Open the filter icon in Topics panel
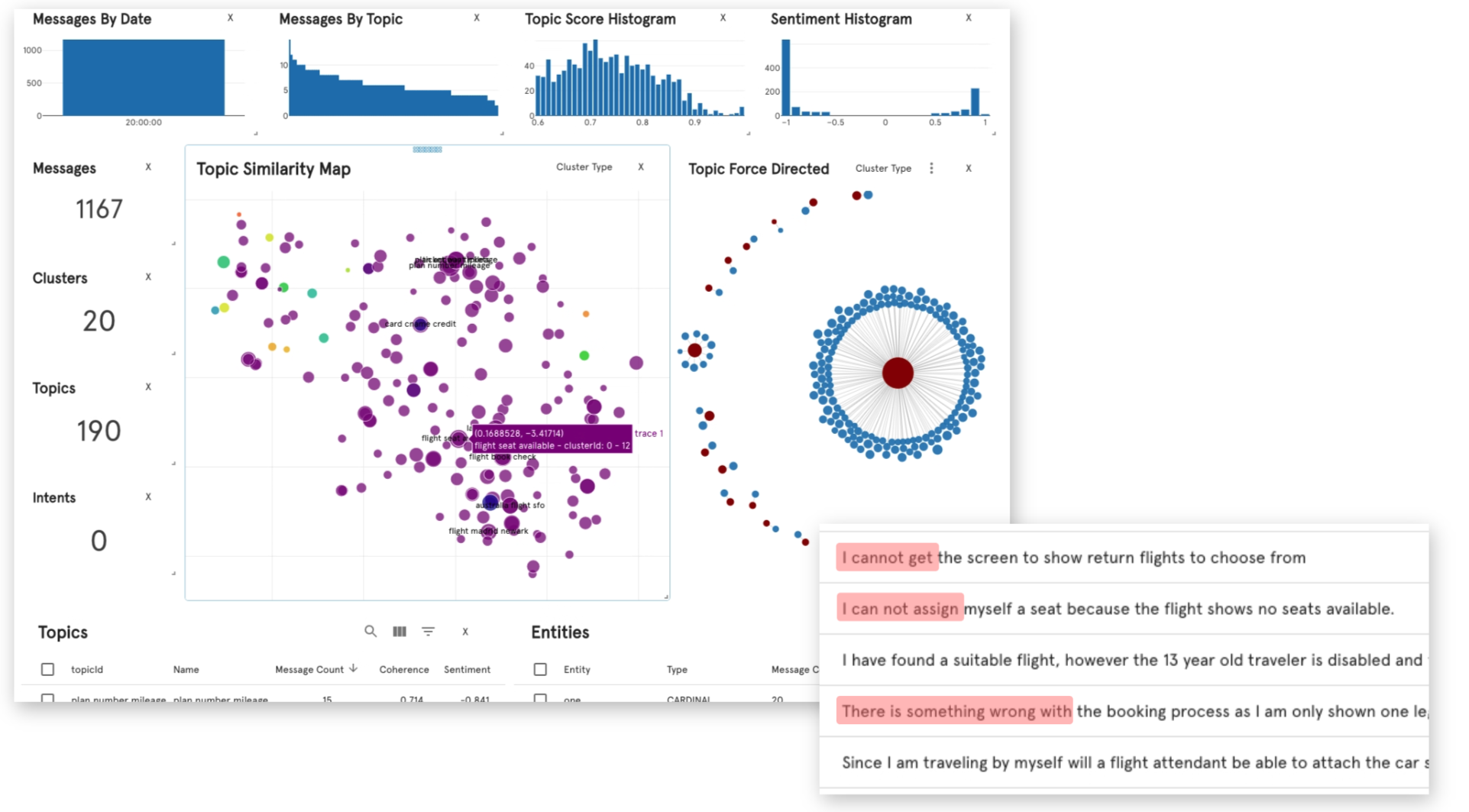The width and height of the screenshot is (1469, 812). (429, 631)
